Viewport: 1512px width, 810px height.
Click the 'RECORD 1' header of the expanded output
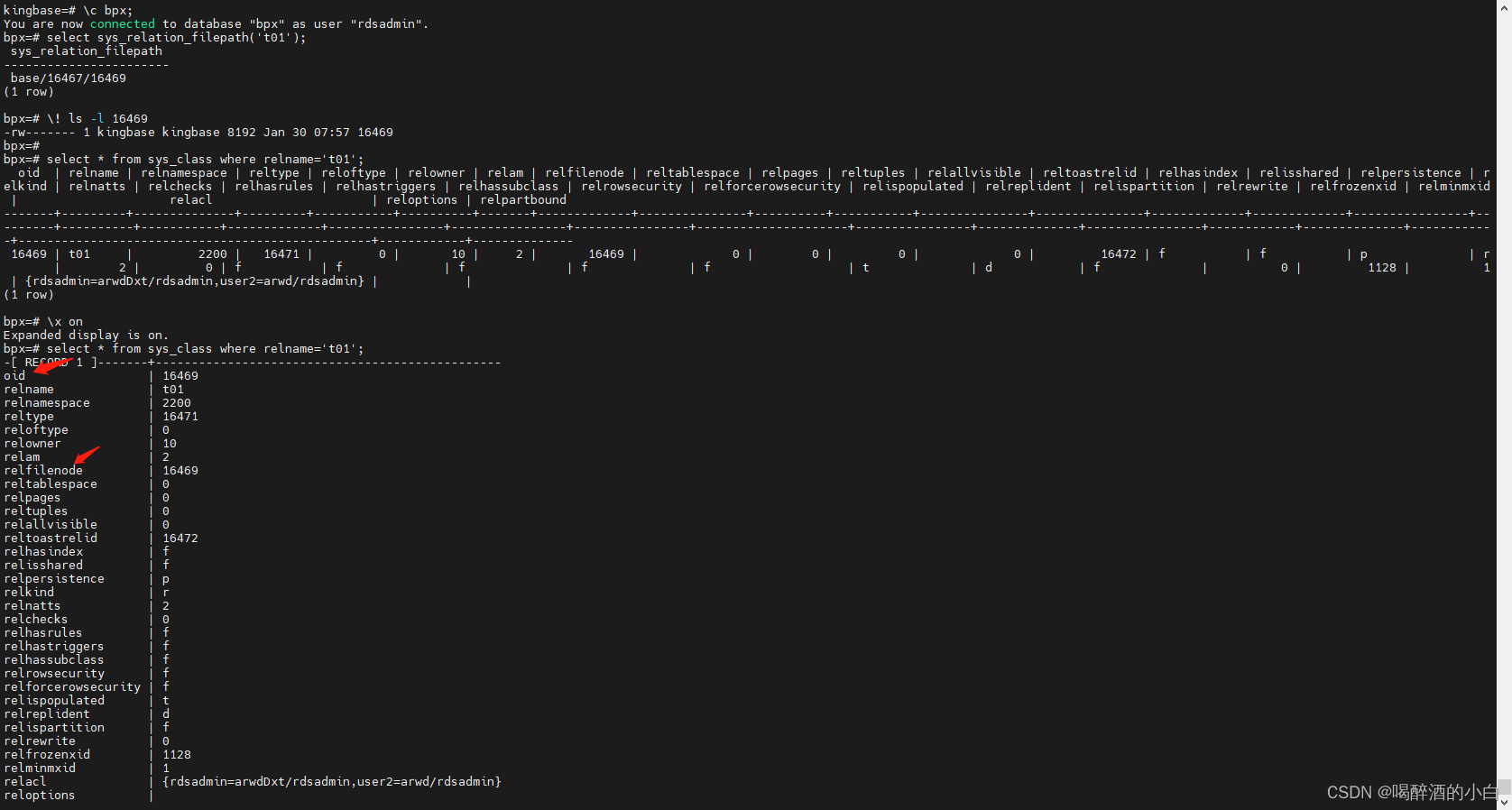[54, 363]
